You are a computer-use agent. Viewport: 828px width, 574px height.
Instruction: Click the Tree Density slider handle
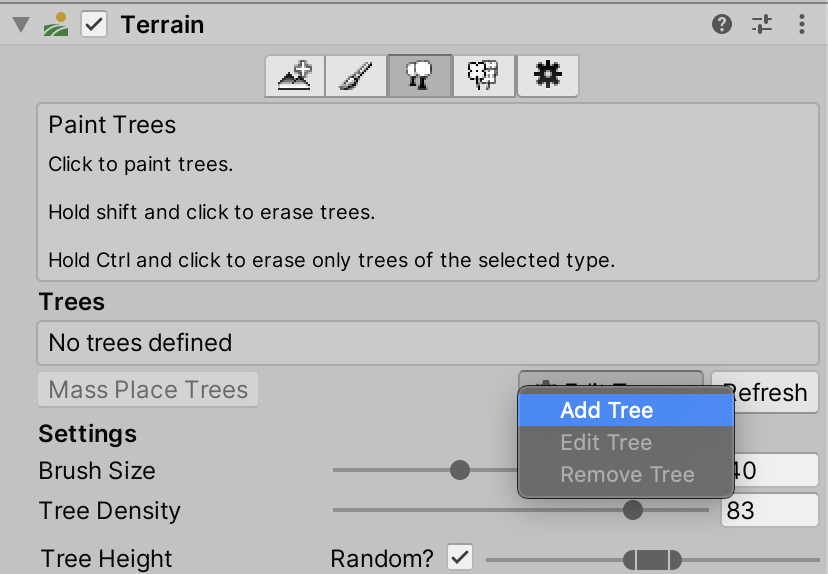[633, 510]
